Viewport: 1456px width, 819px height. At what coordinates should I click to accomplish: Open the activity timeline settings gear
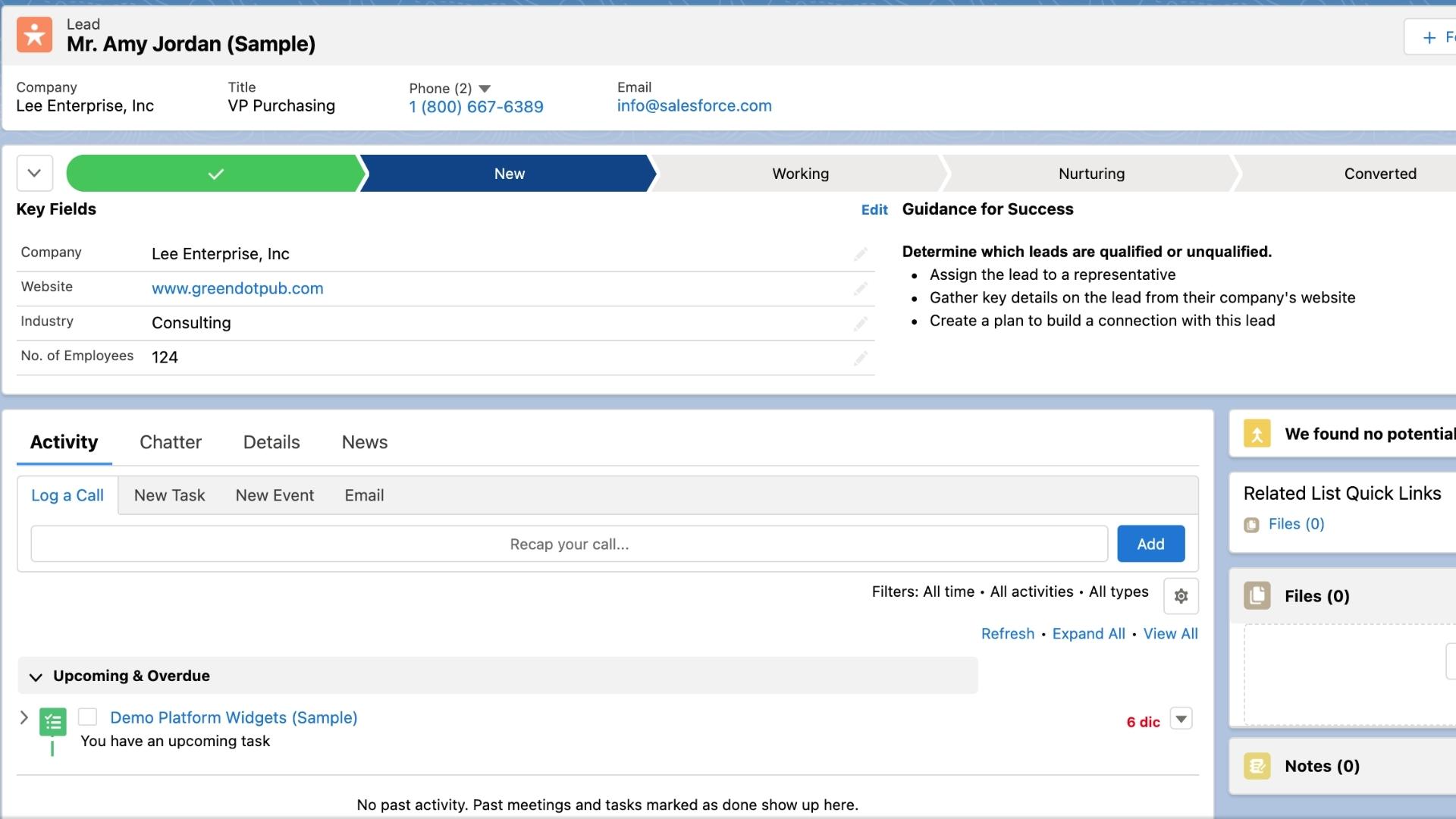coord(1181,596)
